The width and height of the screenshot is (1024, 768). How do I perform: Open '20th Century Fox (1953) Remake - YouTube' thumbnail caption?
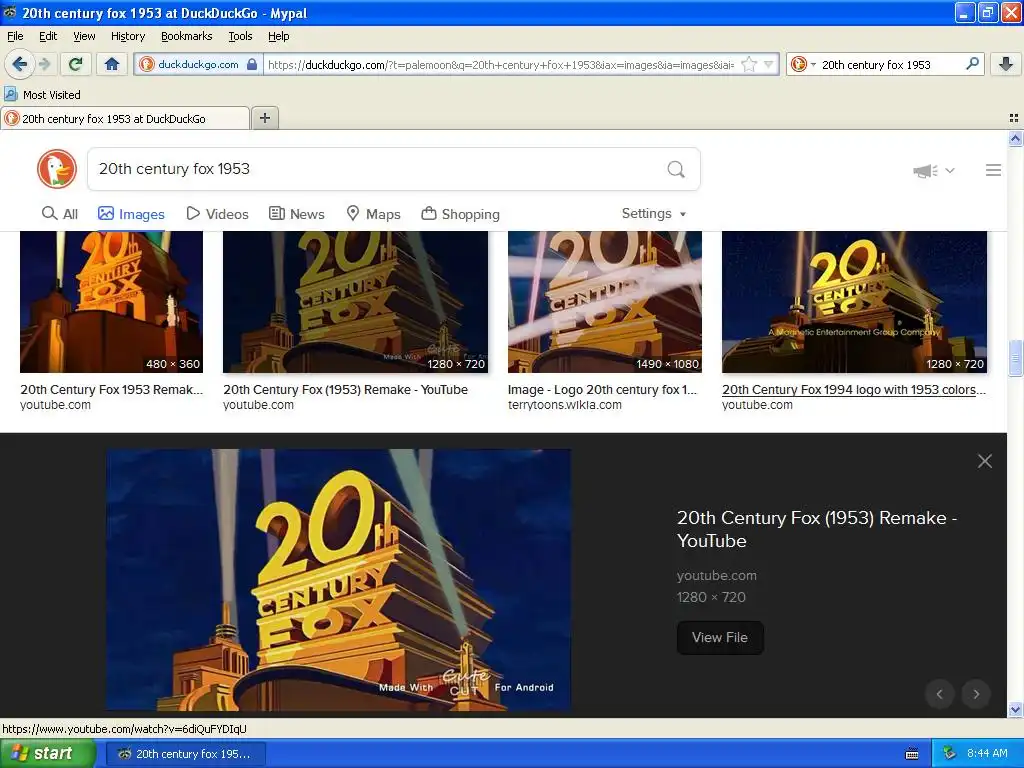[345, 389]
